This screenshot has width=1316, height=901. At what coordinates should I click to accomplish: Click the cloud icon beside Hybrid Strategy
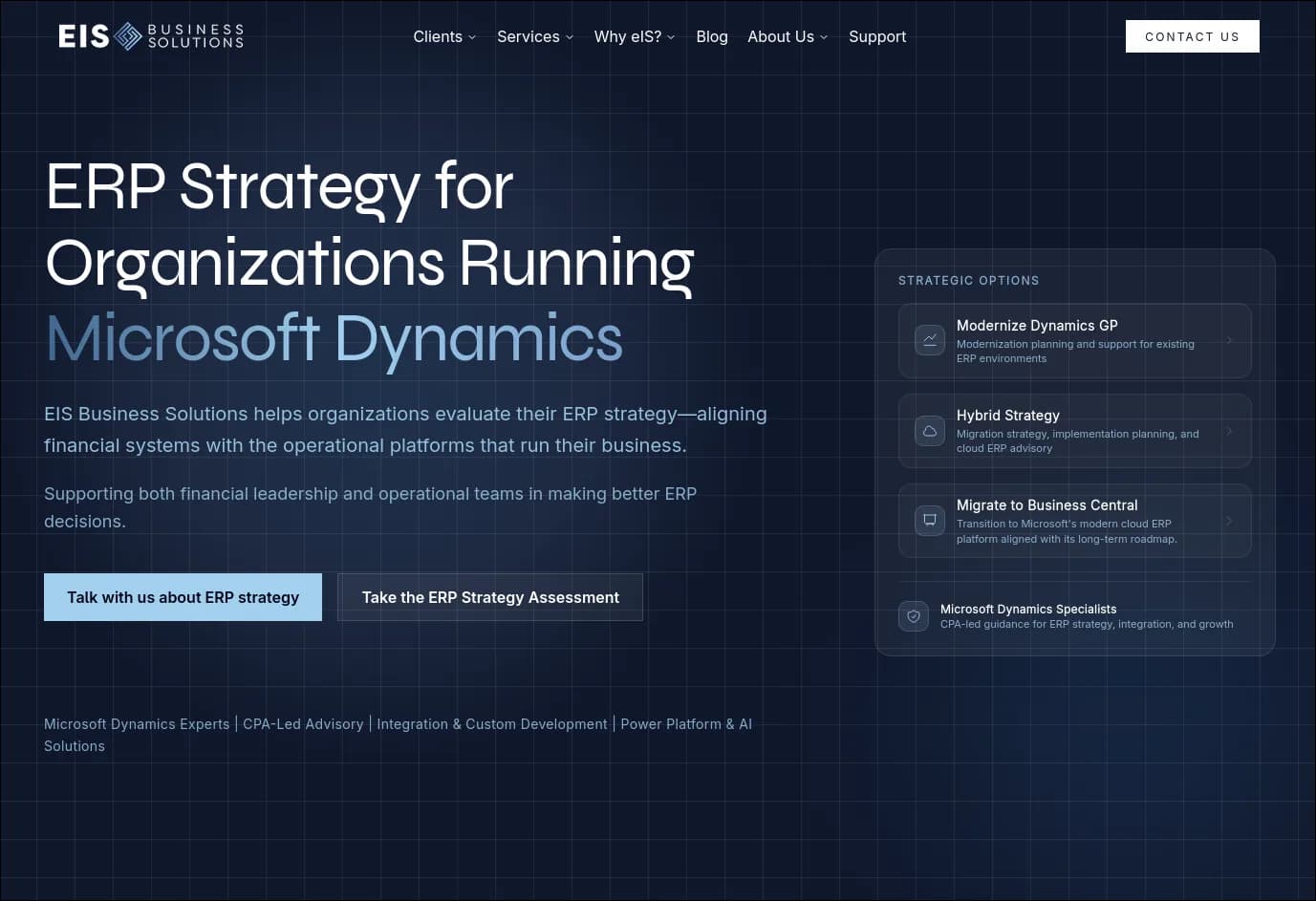pos(930,431)
